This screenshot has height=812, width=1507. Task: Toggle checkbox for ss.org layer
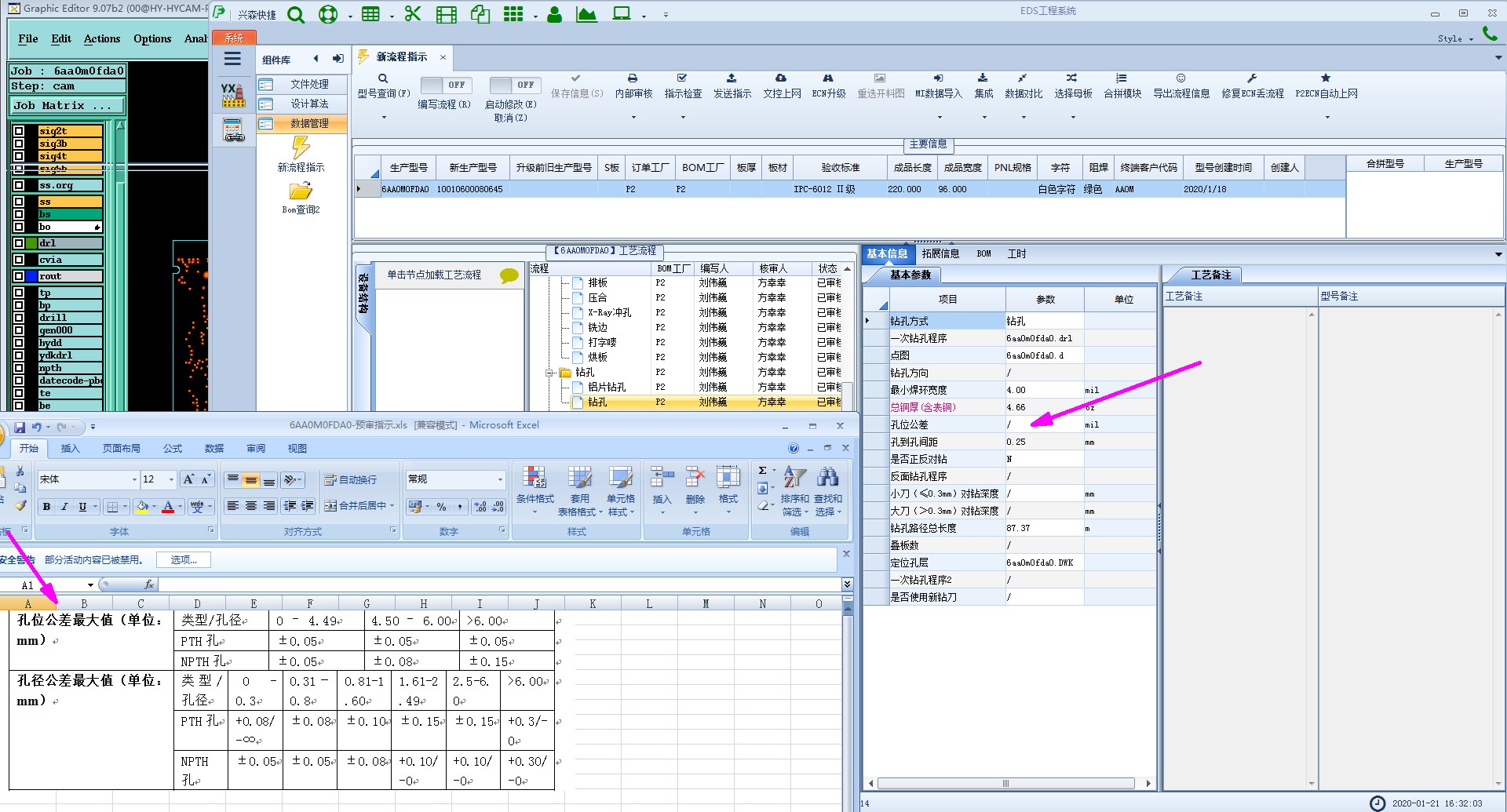click(19, 186)
